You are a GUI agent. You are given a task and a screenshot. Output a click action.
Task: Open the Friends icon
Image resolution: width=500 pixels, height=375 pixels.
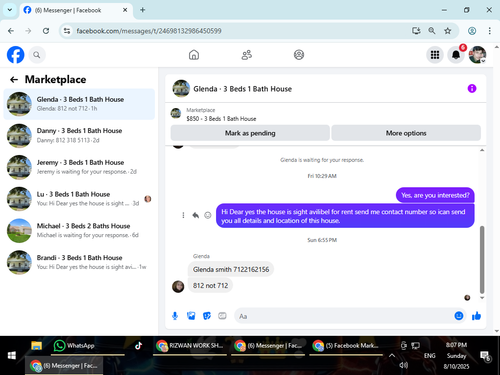tap(247, 55)
